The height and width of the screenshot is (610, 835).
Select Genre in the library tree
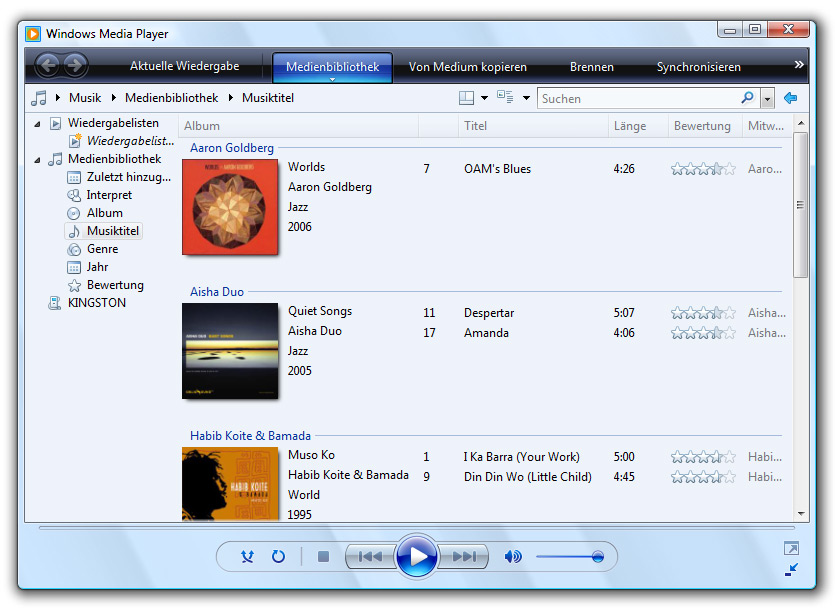pos(102,249)
